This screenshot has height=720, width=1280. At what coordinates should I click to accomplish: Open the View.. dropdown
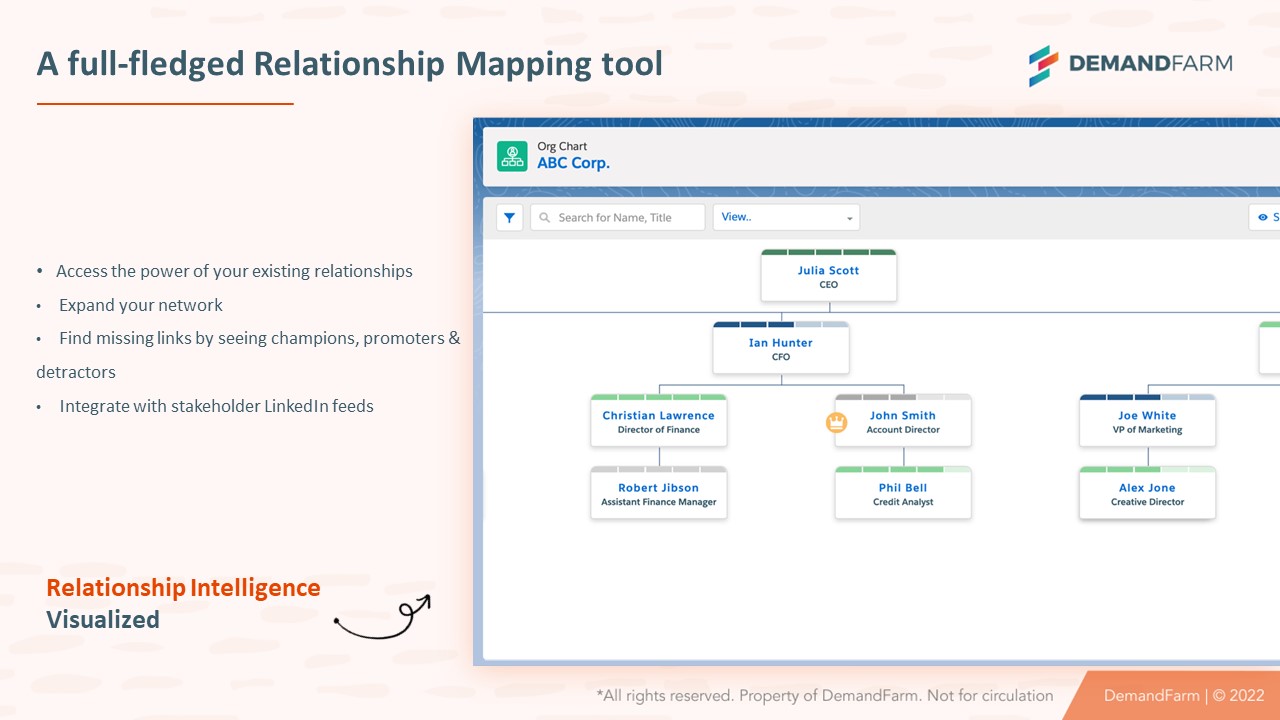(786, 217)
